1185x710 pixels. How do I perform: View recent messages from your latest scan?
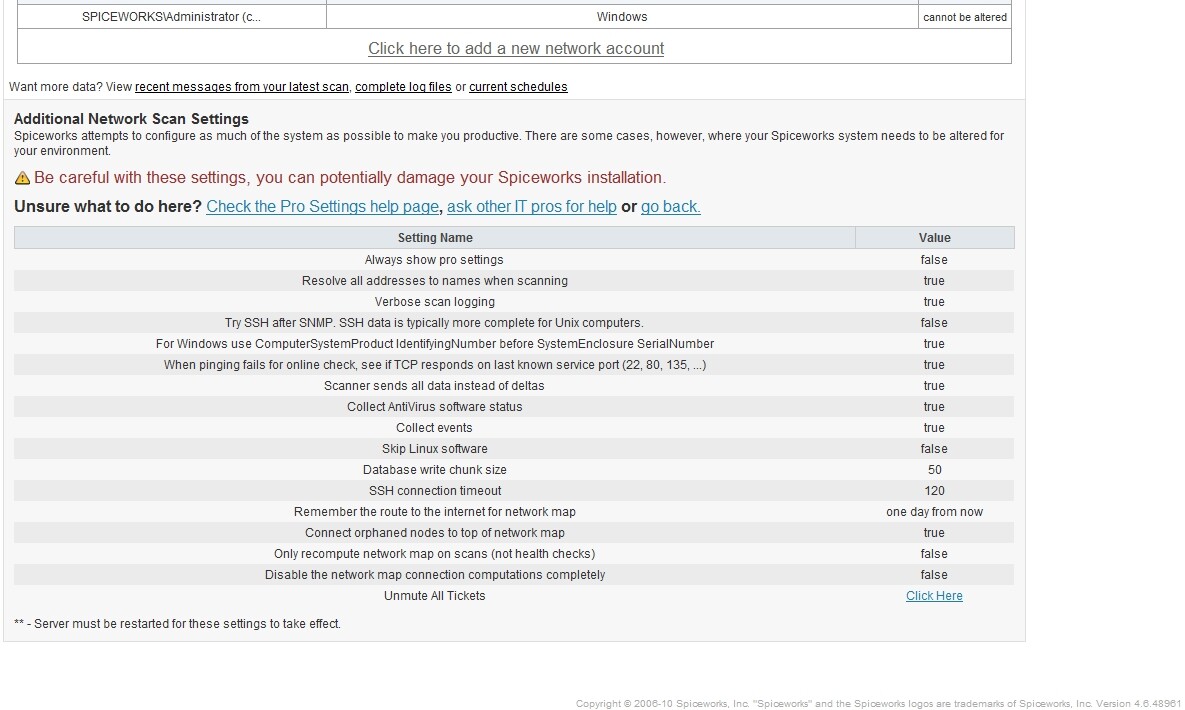click(x=241, y=87)
